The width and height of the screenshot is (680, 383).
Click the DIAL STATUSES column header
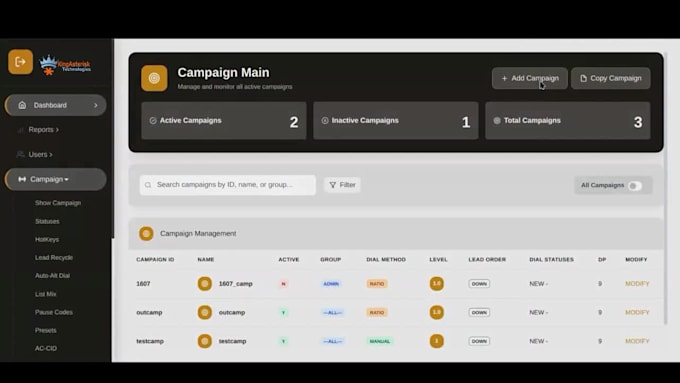pyautogui.click(x=552, y=259)
